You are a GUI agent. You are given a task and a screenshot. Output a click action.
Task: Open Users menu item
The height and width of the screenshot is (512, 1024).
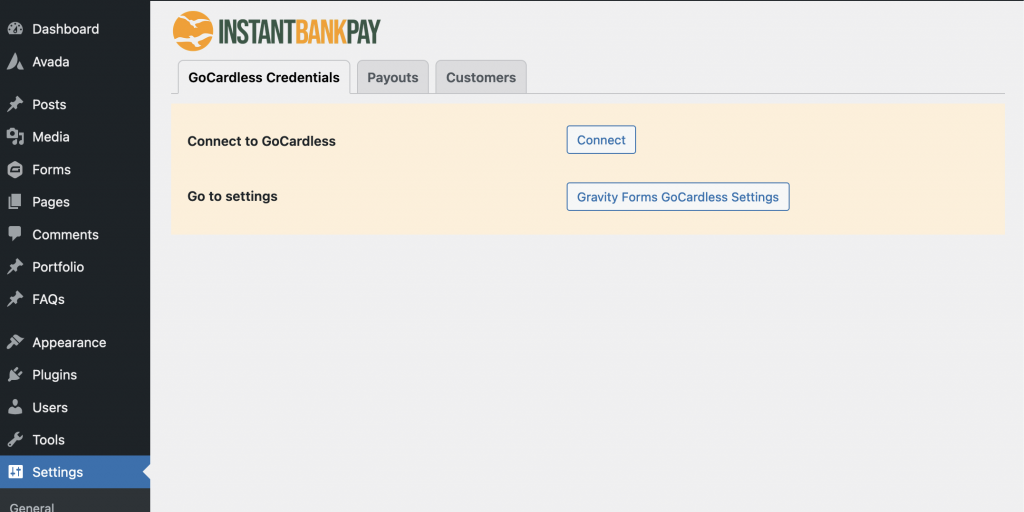tap(75, 408)
